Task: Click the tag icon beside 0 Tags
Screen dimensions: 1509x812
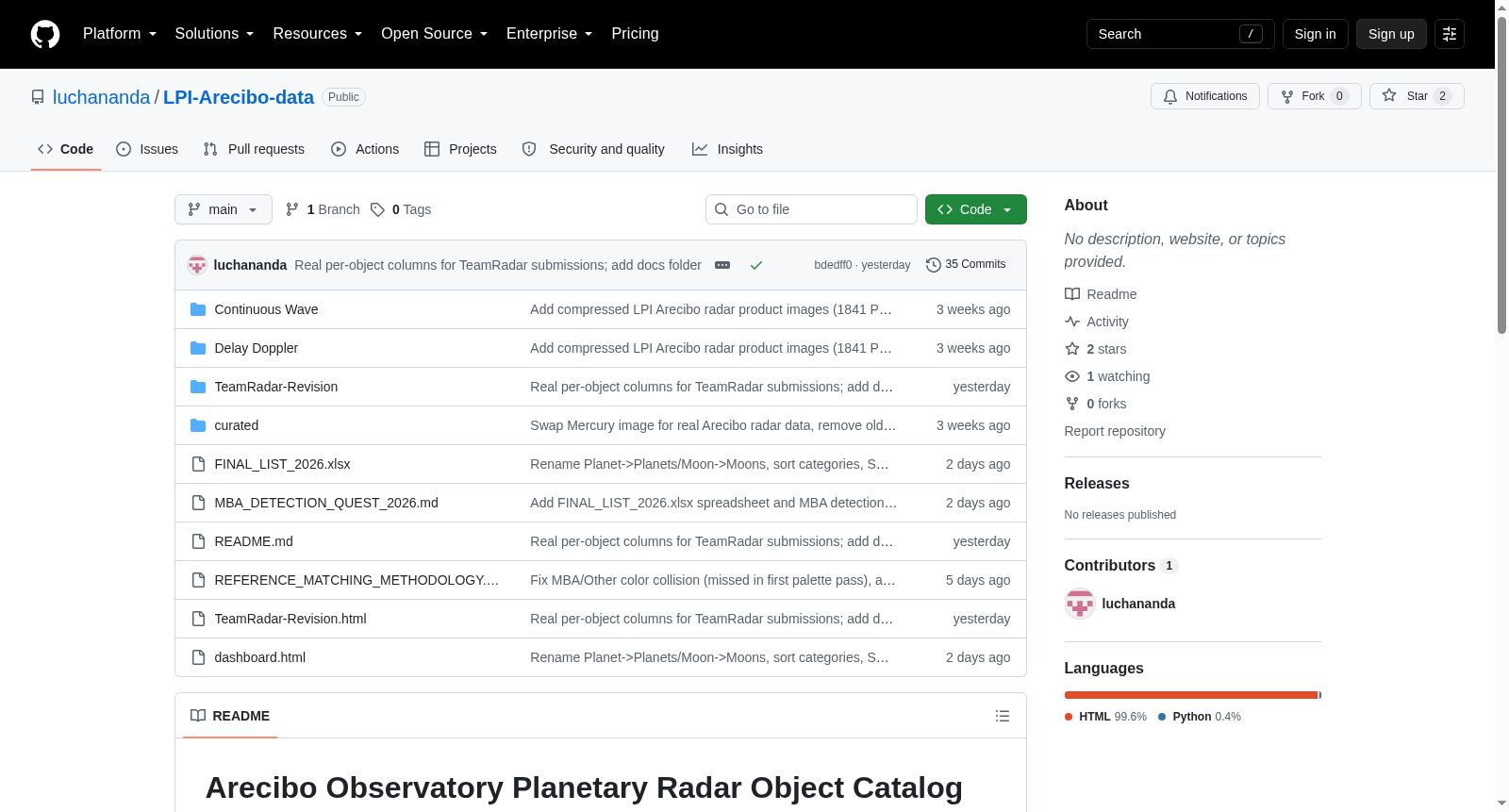Action: tap(377, 209)
